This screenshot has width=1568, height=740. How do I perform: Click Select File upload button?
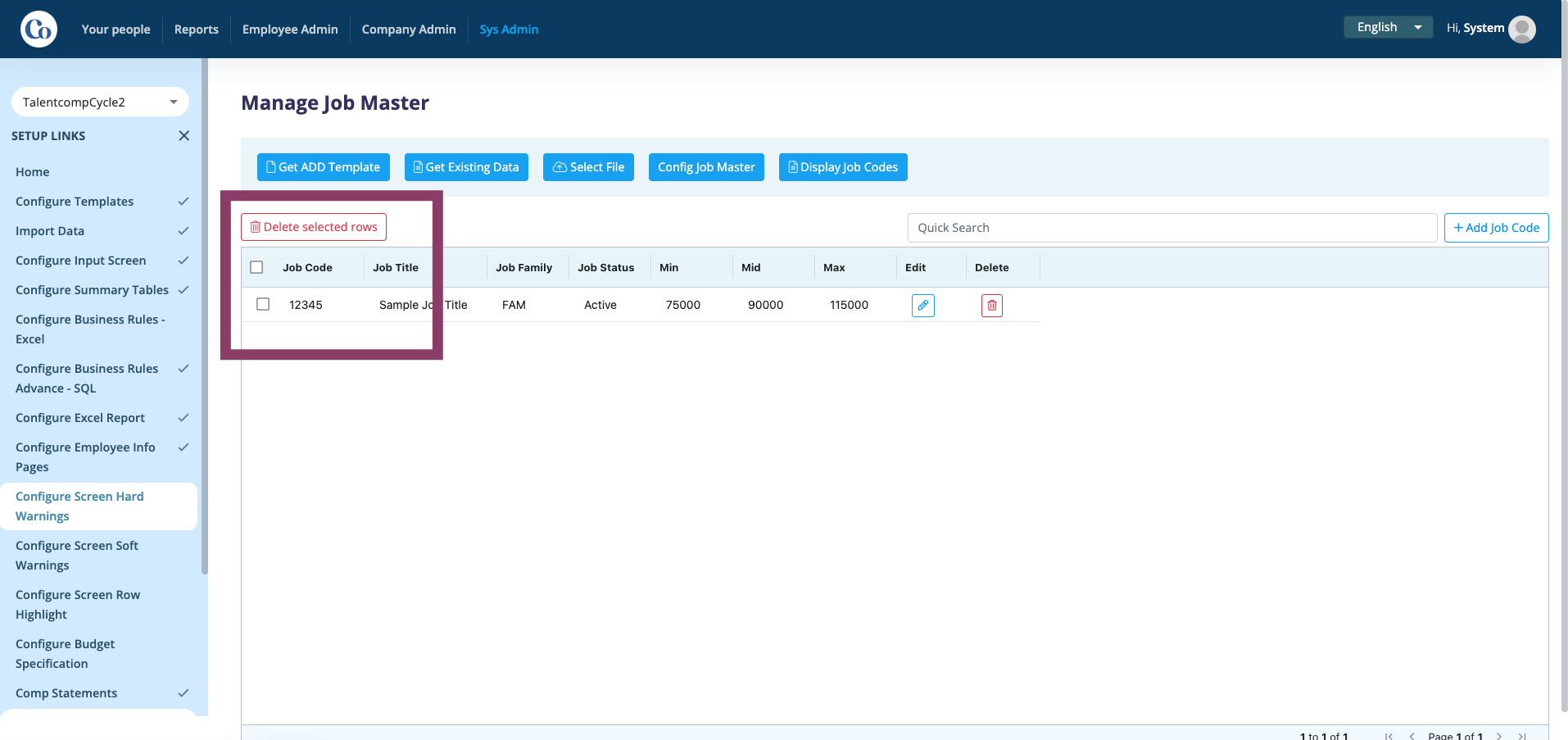pyautogui.click(x=588, y=167)
